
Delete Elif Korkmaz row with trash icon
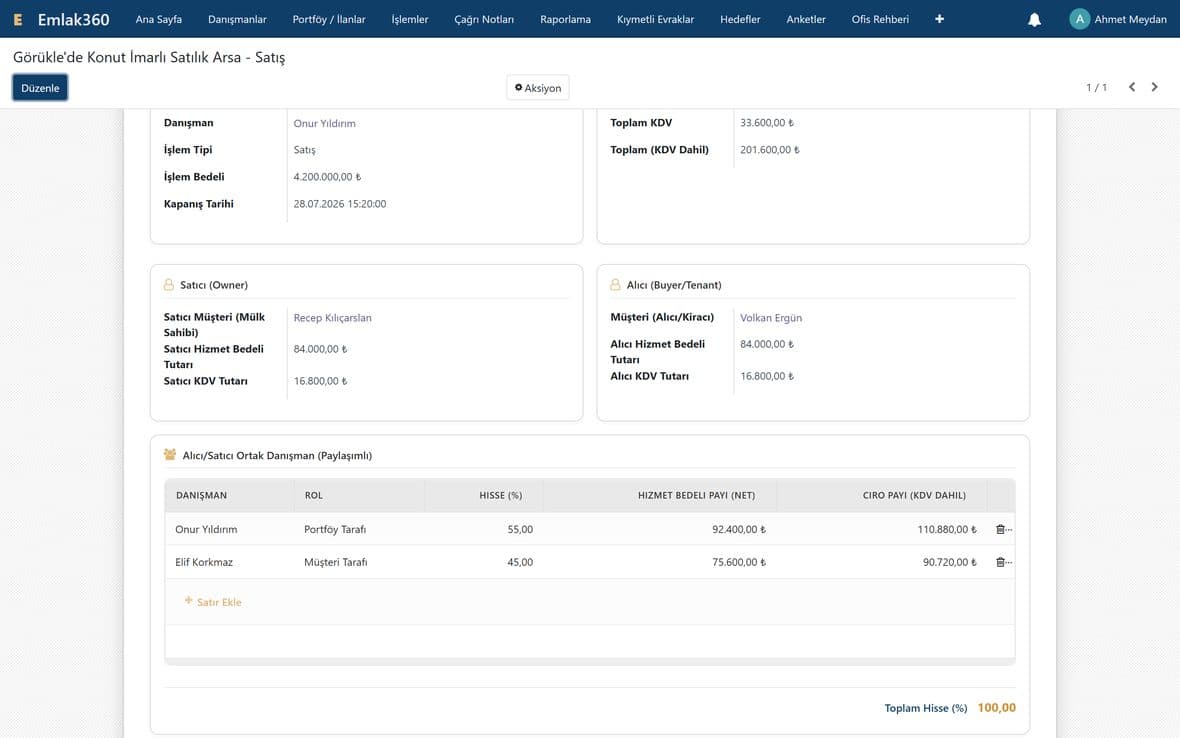coord(1000,562)
